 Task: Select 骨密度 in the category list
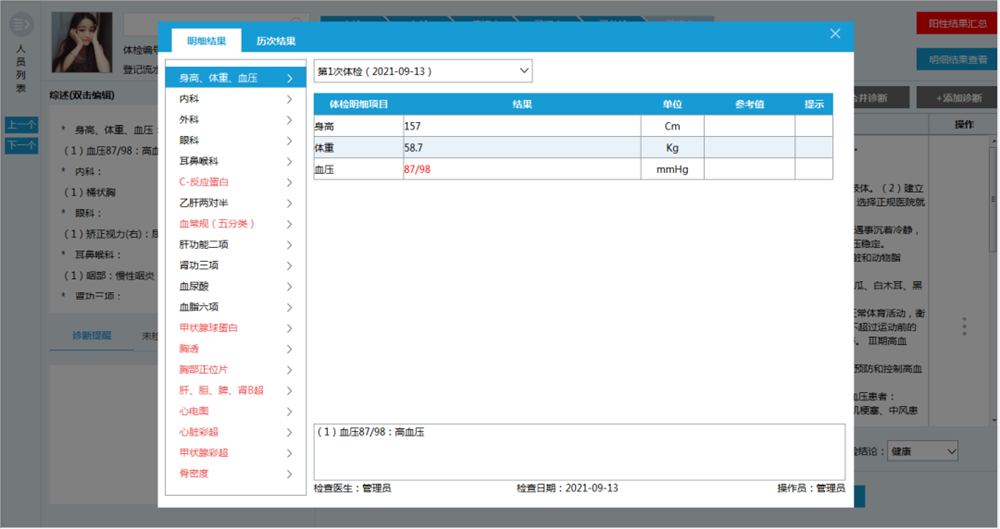coord(194,474)
